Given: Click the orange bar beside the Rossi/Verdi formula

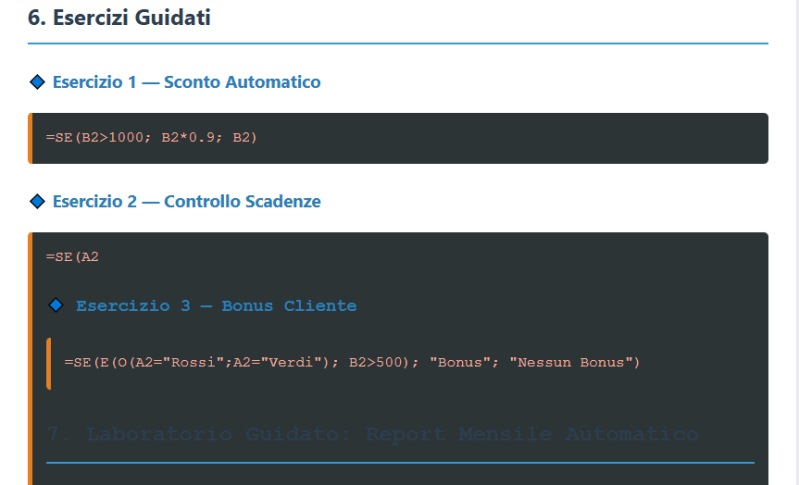Looking at the screenshot, I should 48,363.
